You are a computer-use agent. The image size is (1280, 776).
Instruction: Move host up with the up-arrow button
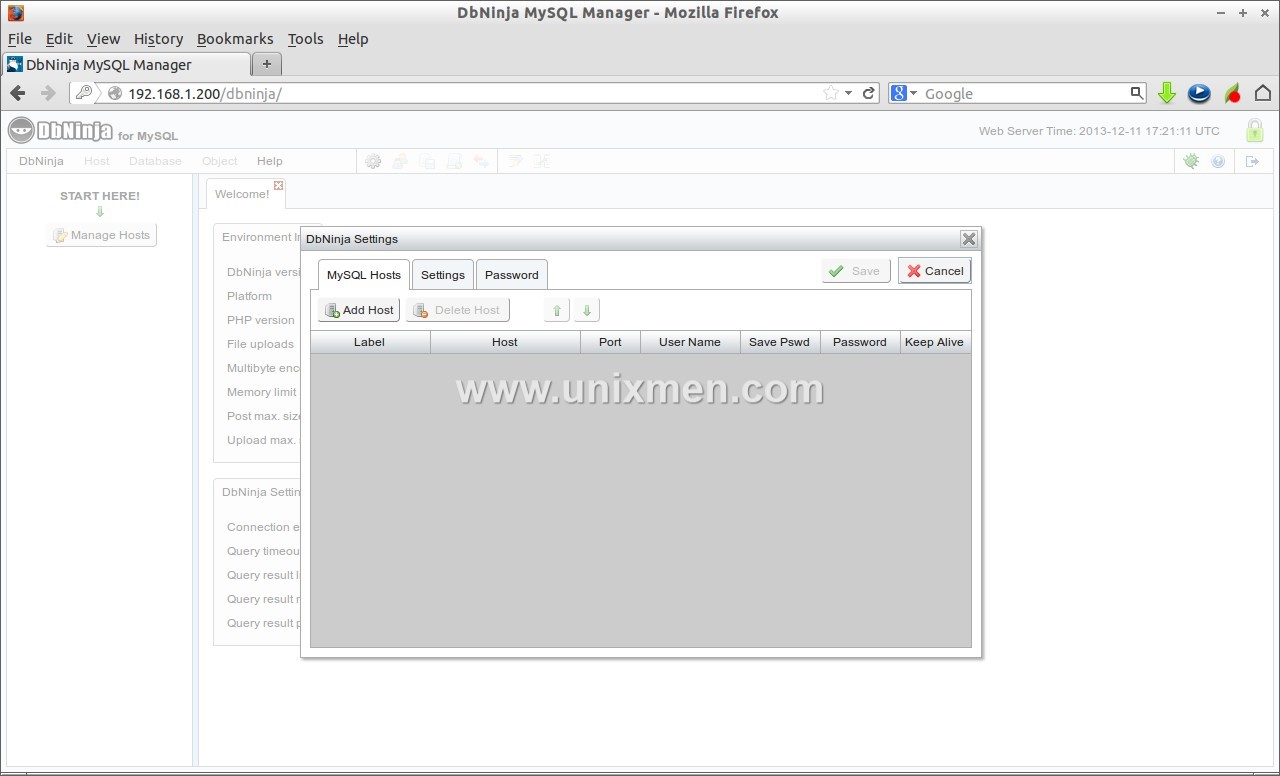(x=557, y=310)
